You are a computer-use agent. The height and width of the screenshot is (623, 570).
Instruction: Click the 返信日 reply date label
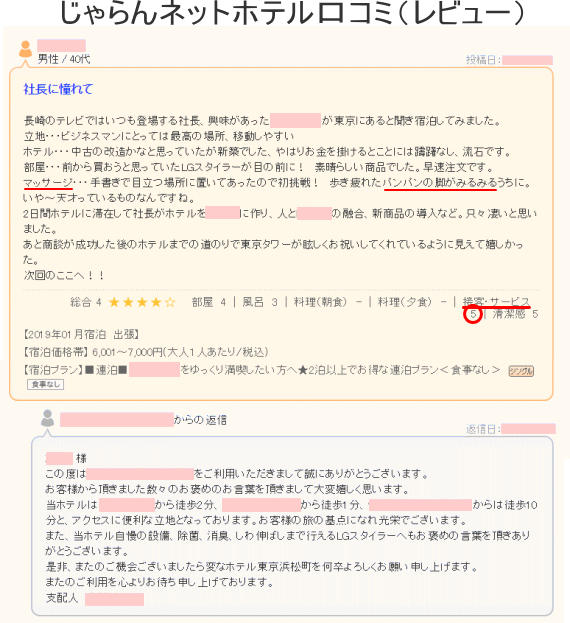[x=483, y=429]
